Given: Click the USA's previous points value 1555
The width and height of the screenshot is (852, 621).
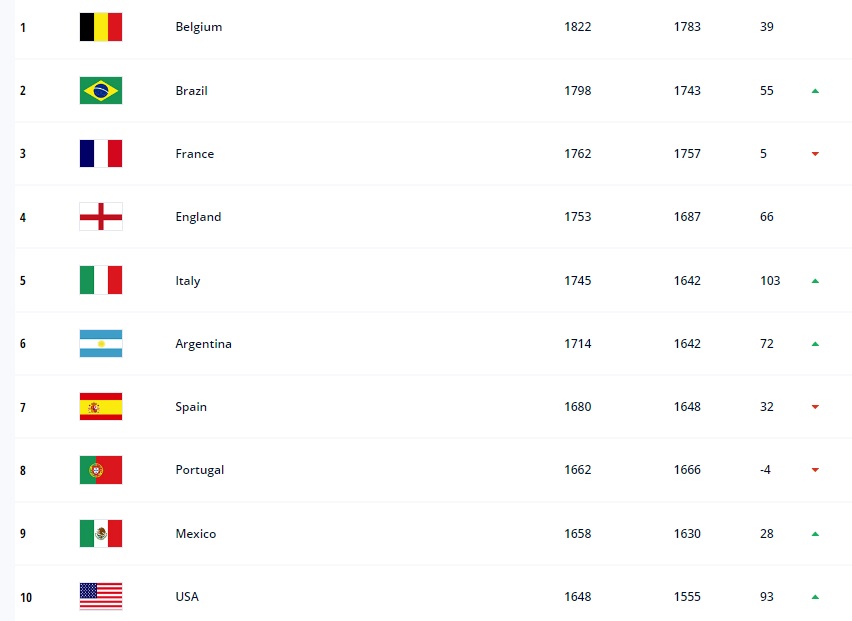Looking at the screenshot, I should coord(687,597).
